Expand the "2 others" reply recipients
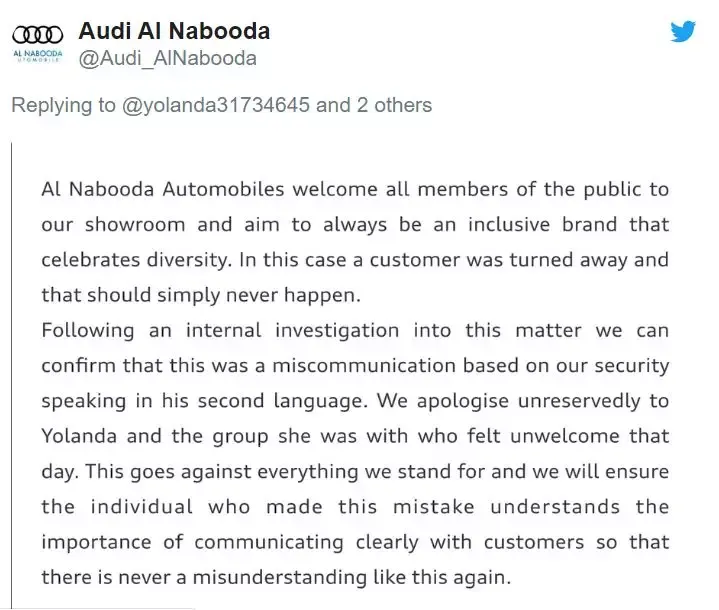Viewport: 719px width, 610px height. pos(394,105)
